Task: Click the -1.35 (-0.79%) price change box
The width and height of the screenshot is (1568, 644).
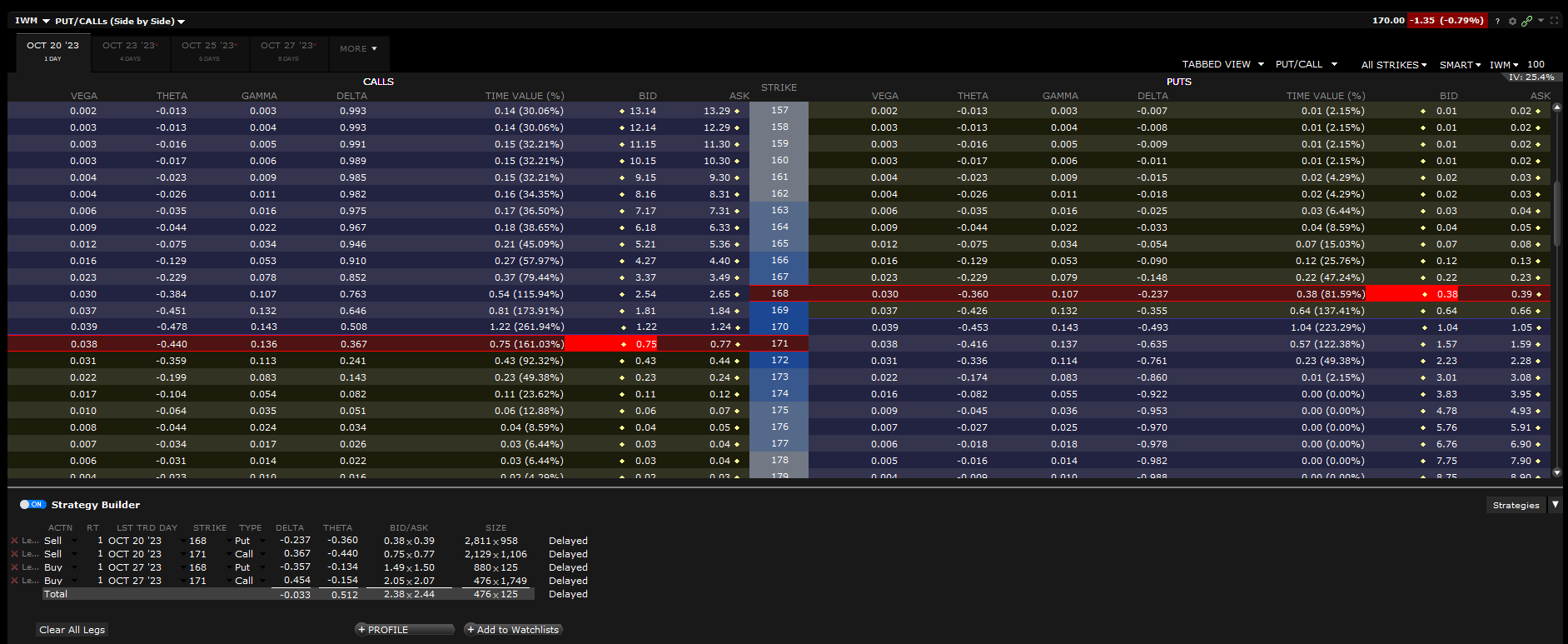Action: 1446,21
